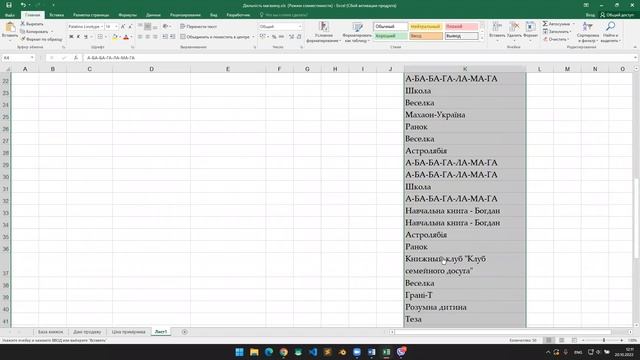Expand the Name Box dropdown arrow
The width and height of the screenshot is (640, 360).
(32, 58)
